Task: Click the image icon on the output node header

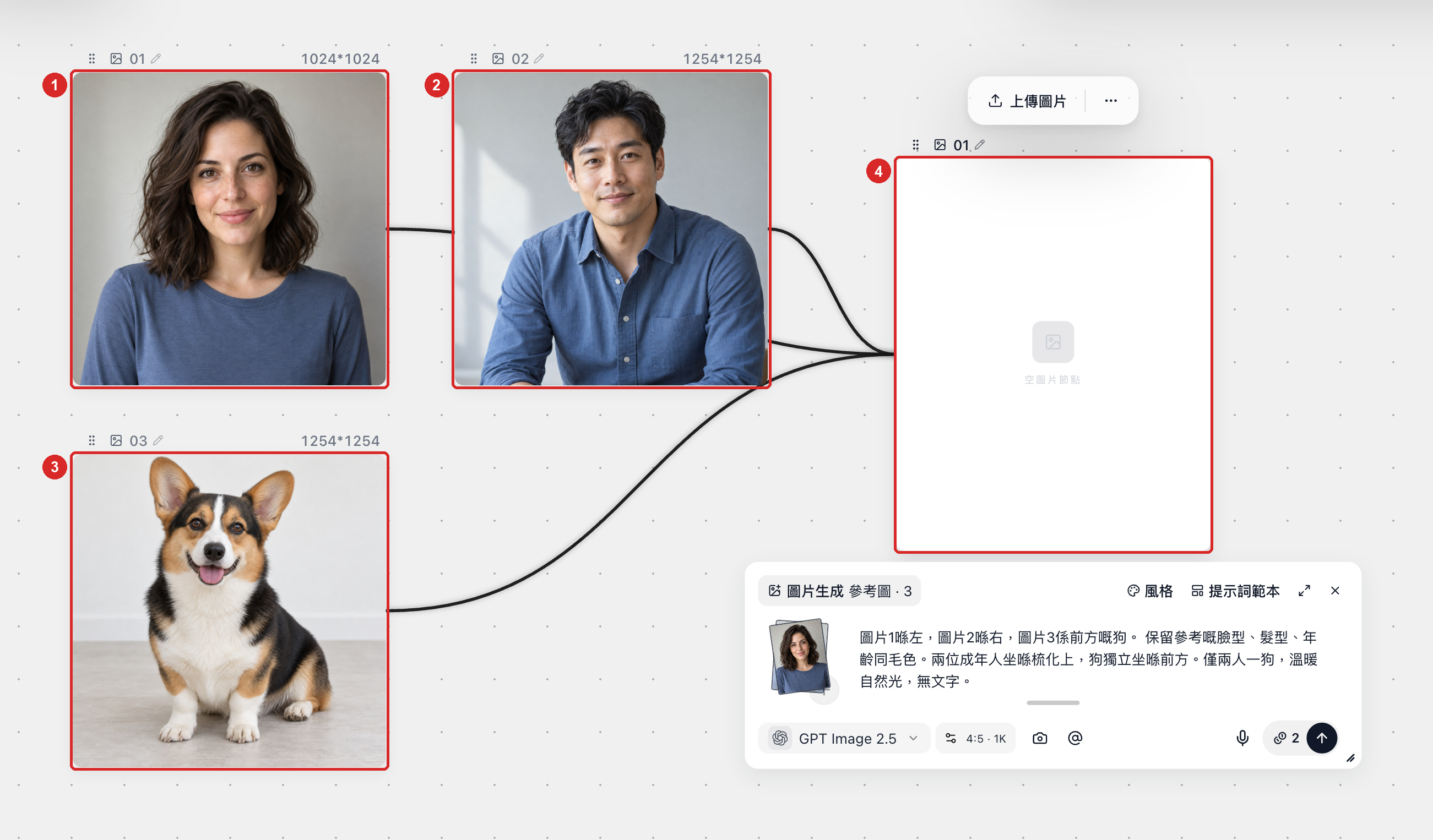Action: 940,145
